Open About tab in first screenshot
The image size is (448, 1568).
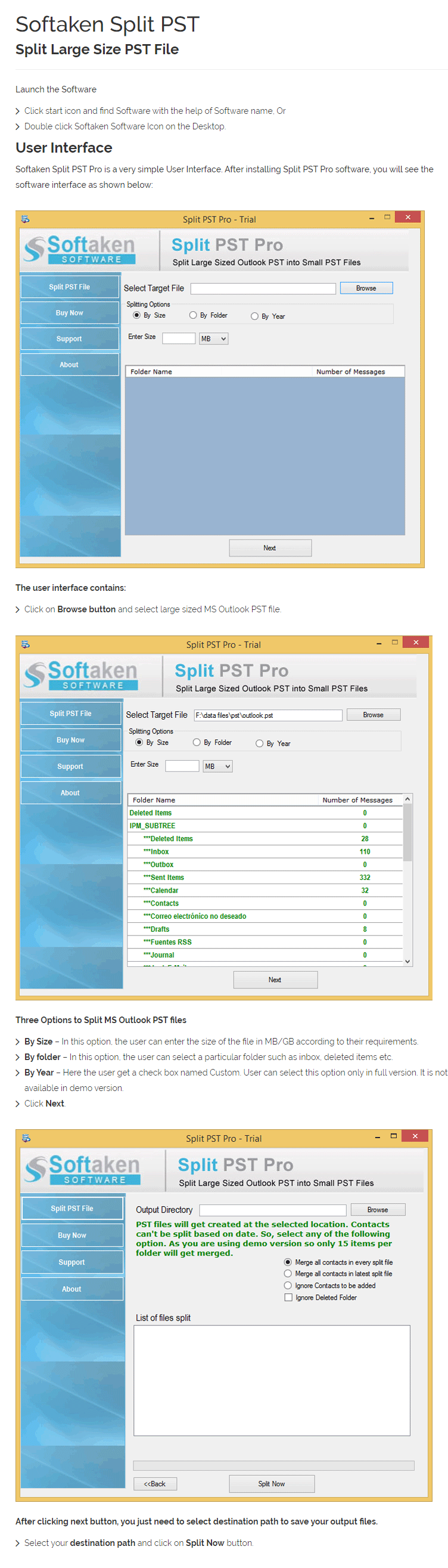click(70, 365)
